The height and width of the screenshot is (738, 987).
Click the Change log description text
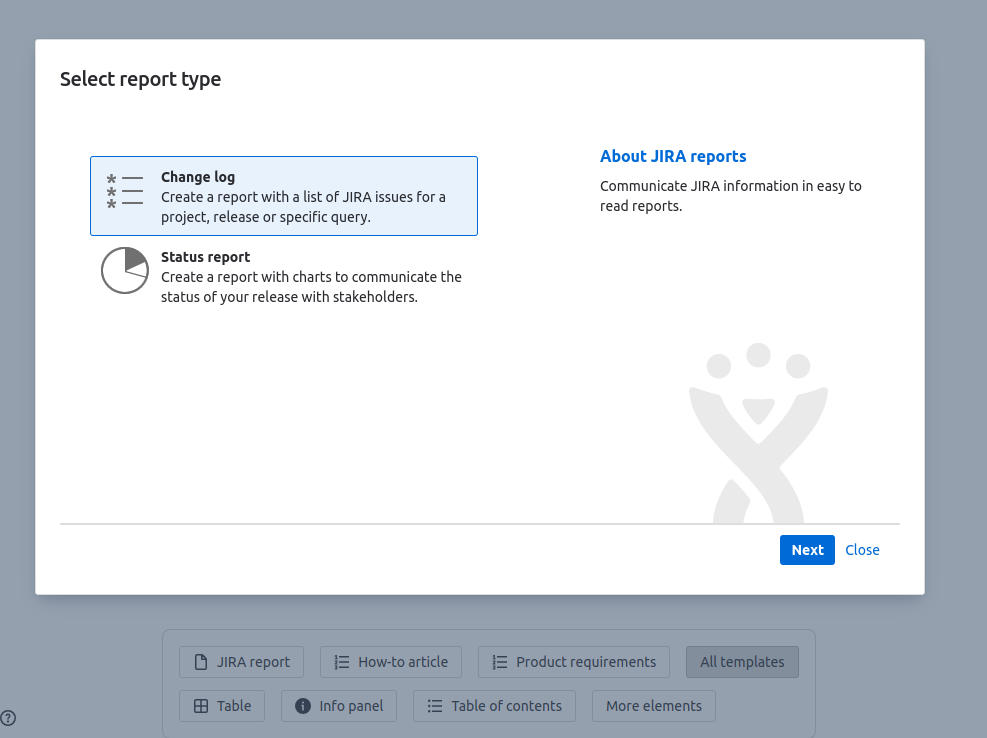[x=303, y=207]
